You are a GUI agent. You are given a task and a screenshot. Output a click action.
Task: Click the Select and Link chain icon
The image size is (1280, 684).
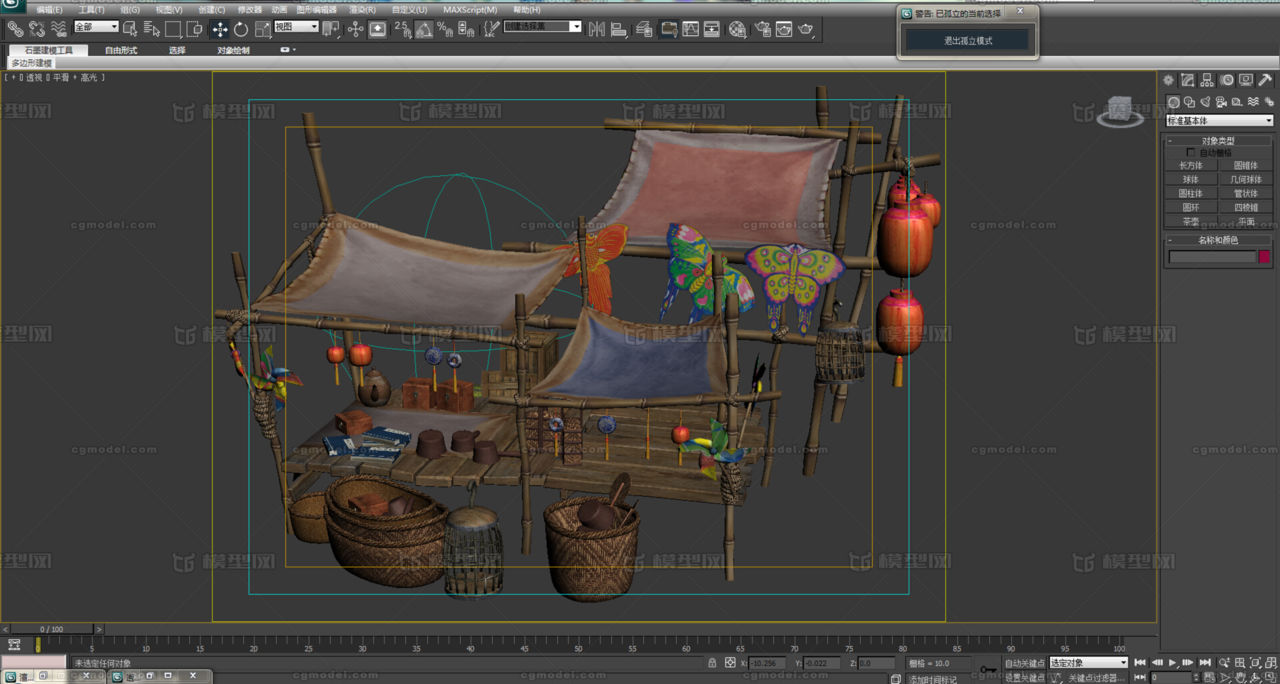pyautogui.click(x=15, y=29)
